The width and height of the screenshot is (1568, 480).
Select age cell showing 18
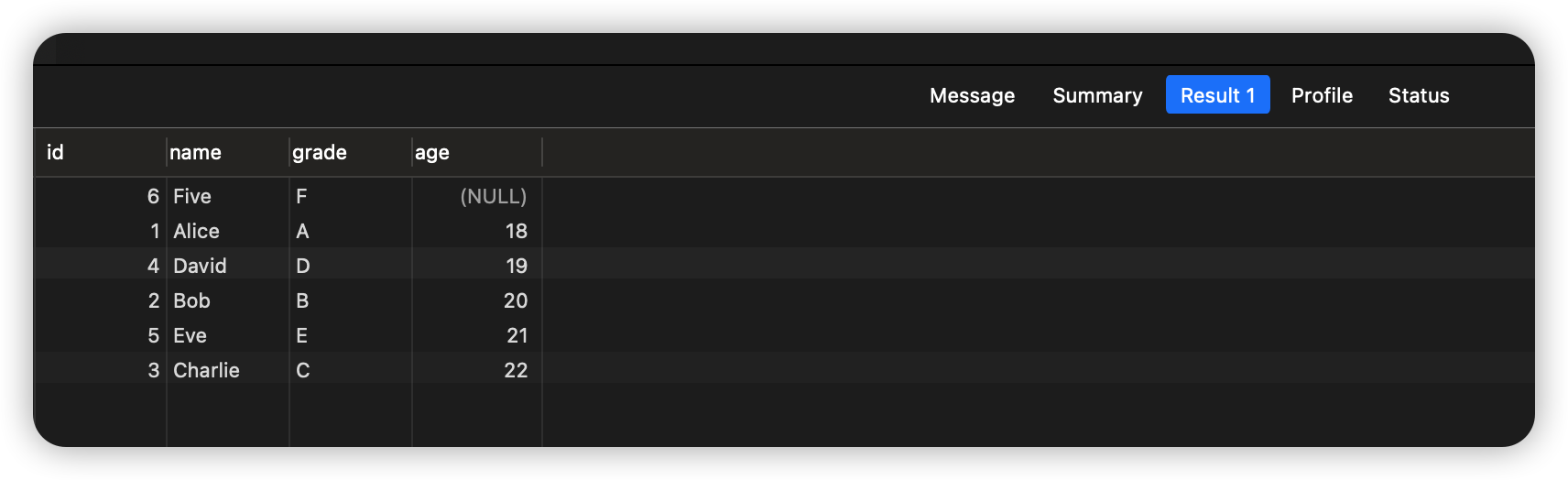[x=516, y=231]
